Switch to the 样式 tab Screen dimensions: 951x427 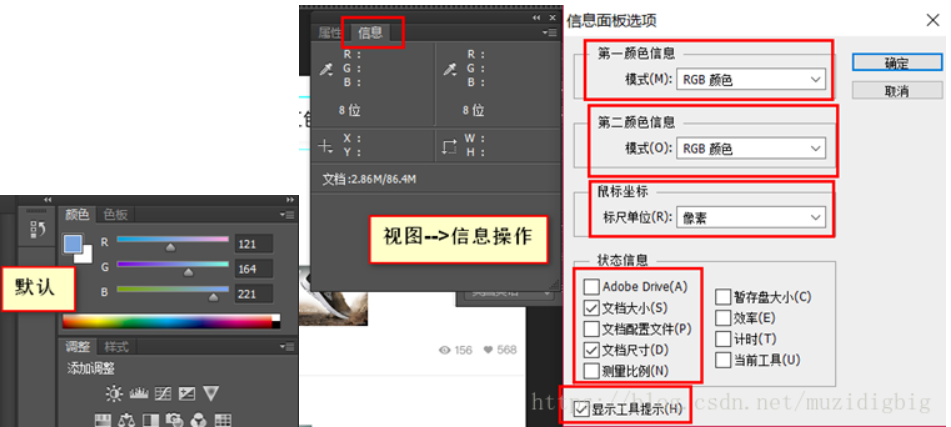click(x=116, y=347)
